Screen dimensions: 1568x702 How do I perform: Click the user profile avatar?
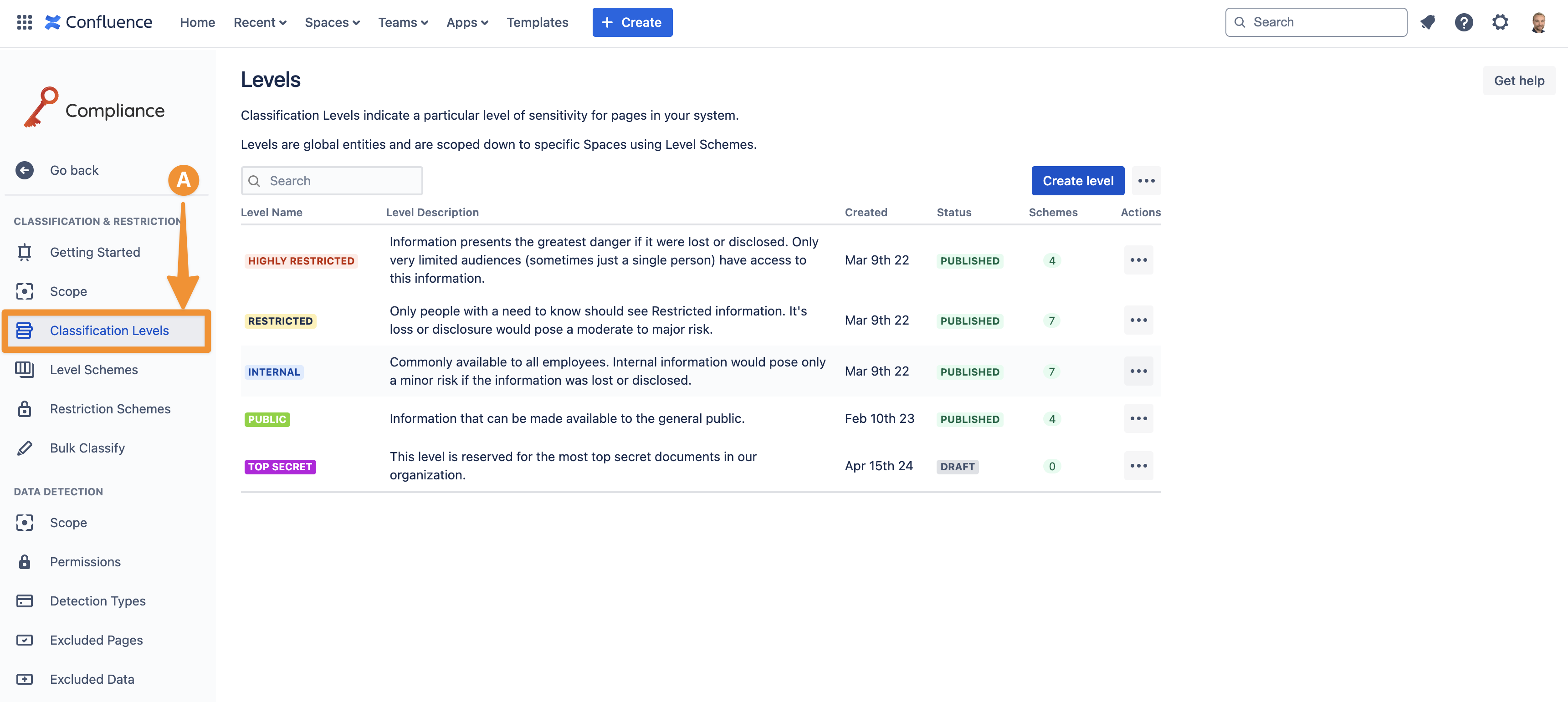pos(1538,22)
